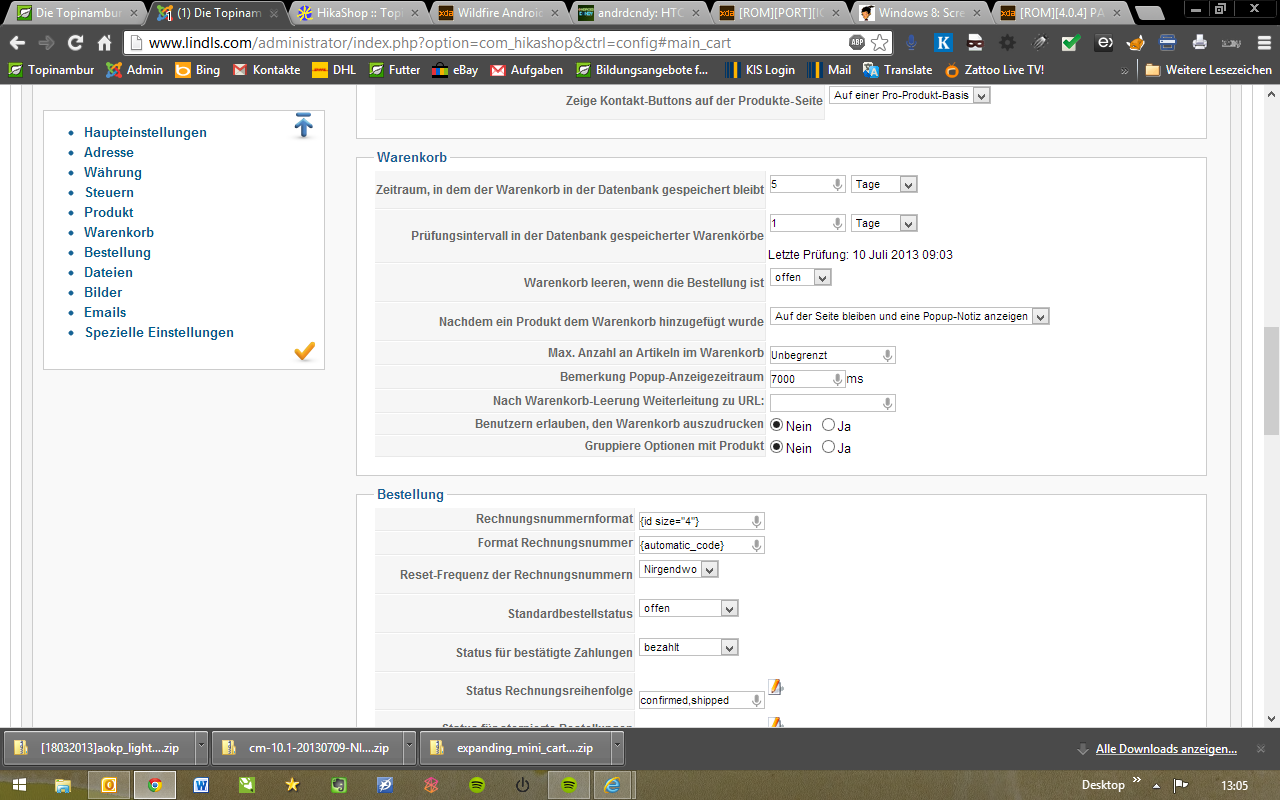Click the Windows Start button
The width and height of the screenshot is (1280, 800).
pyautogui.click(x=19, y=785)
